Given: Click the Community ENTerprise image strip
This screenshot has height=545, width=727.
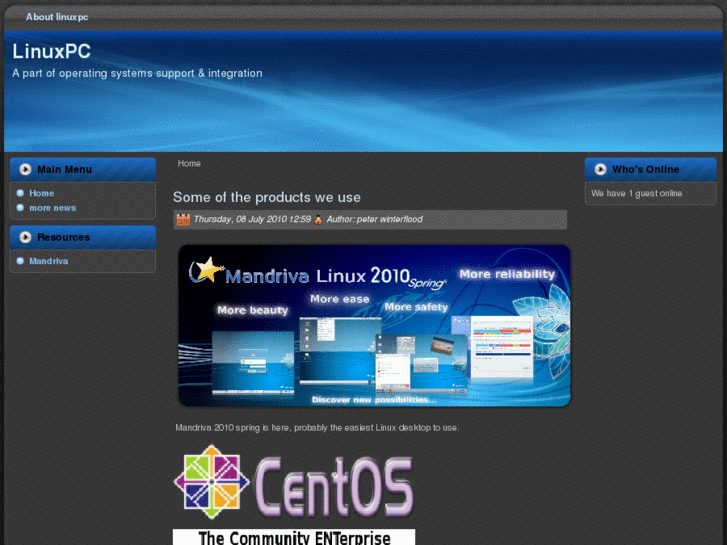Looking at the screenshot, I should coord(293,537).
